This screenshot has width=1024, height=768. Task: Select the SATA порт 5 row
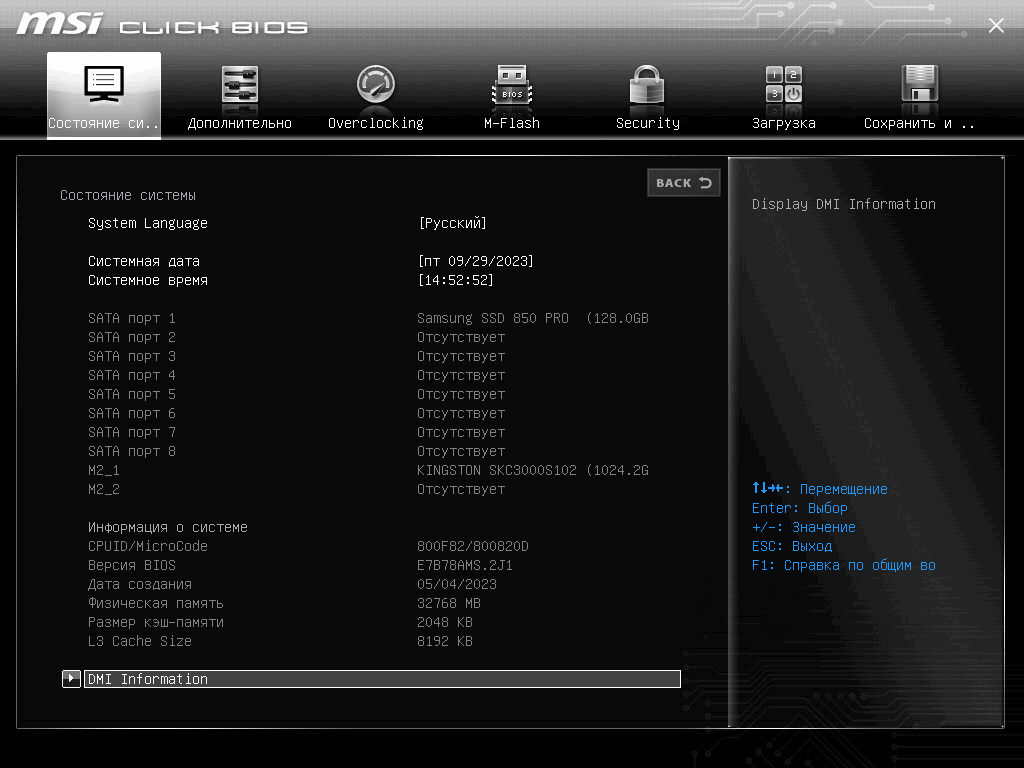point(132,394)
